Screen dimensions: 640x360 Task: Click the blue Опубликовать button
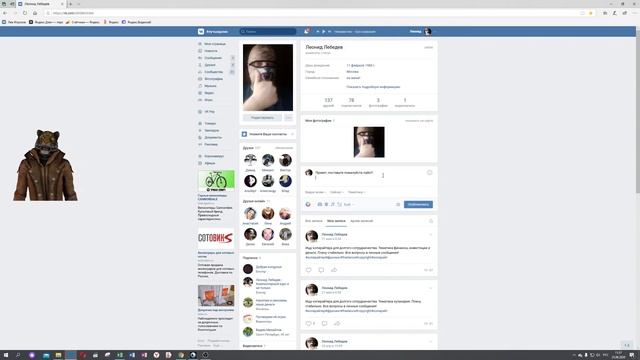click(418, 204)
